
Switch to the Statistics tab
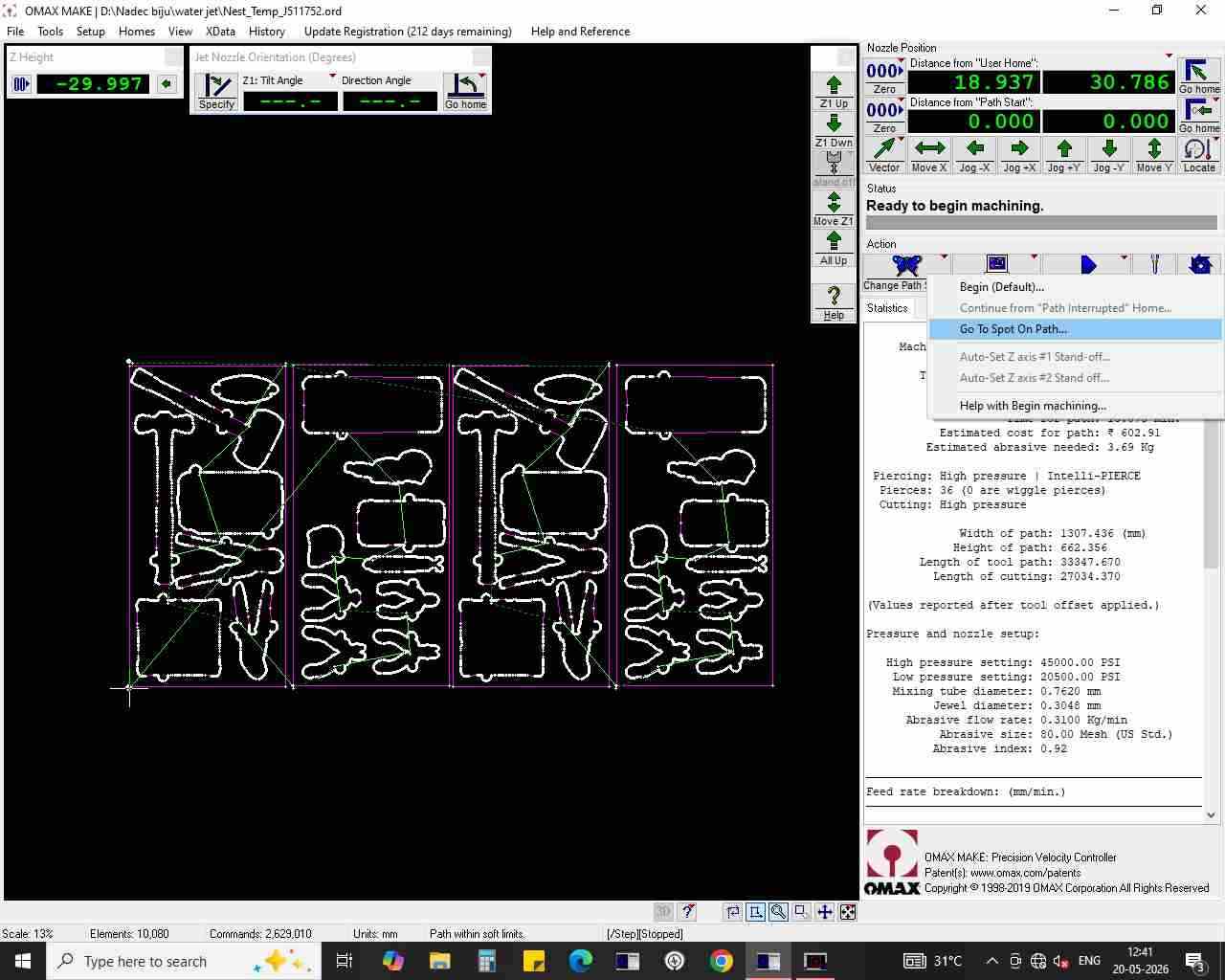click(887, 308)
